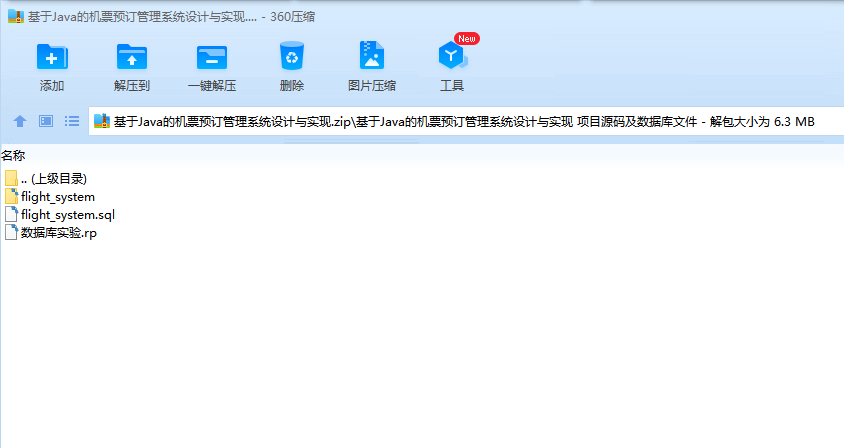844x448 pixels.
Task: Click the parent directory folder icon
Action: (11, 178)
